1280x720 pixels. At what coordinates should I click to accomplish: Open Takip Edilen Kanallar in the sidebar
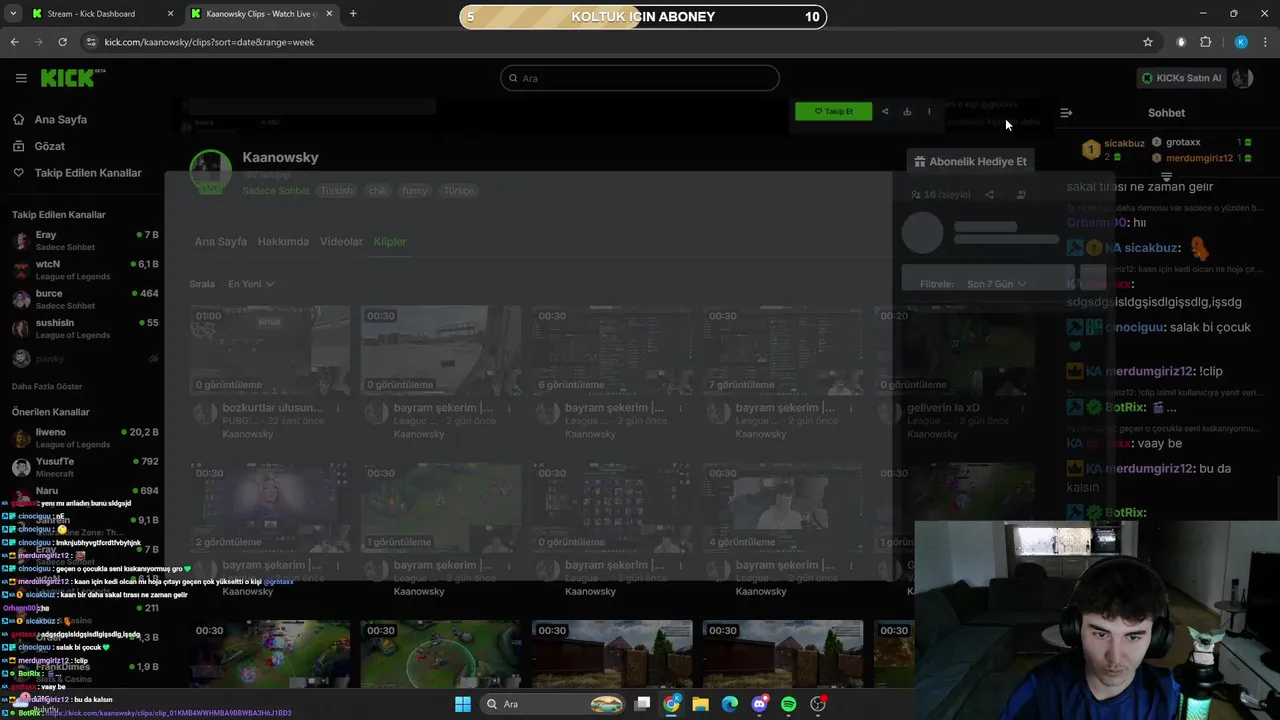(x=78, y=173)
